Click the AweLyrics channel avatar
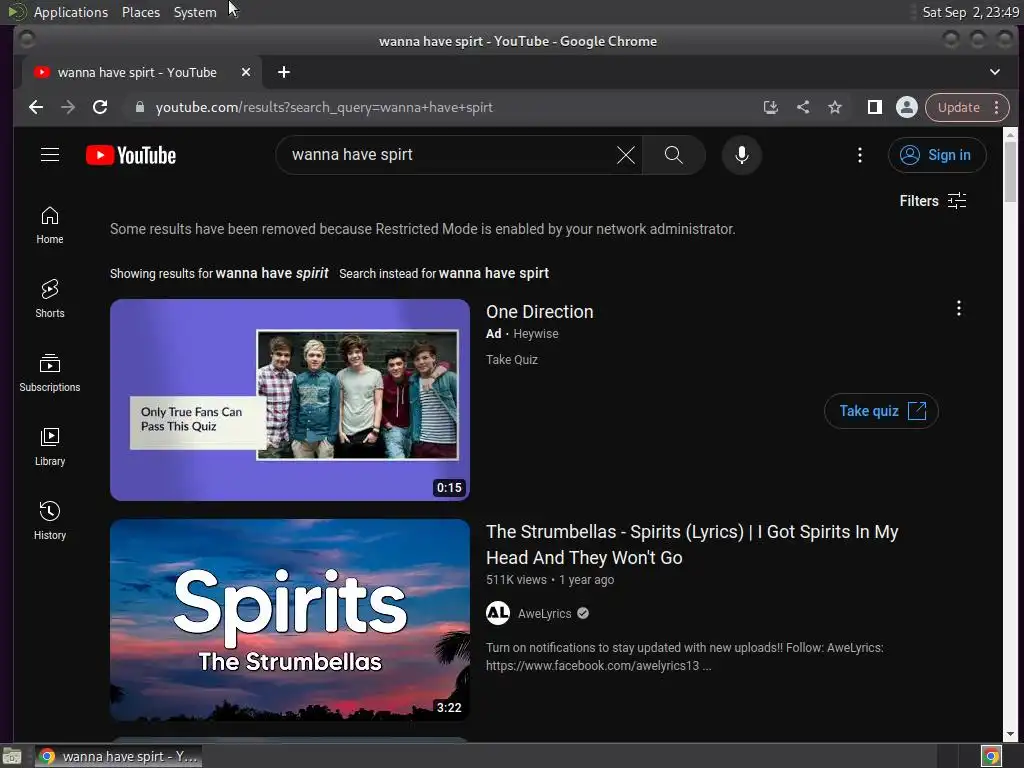The width and height of the screenshot is (1024, 768). 498,613
